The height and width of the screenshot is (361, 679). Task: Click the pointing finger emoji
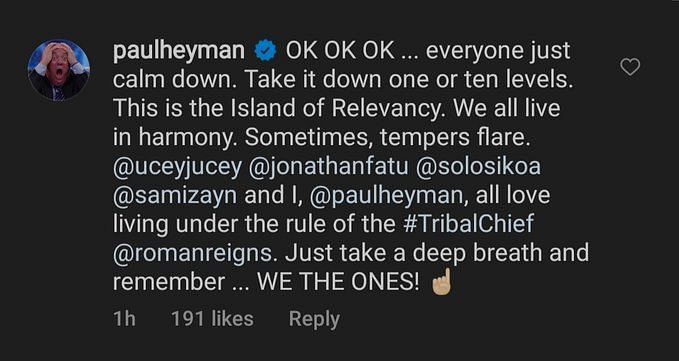click(x=441, y=282)
